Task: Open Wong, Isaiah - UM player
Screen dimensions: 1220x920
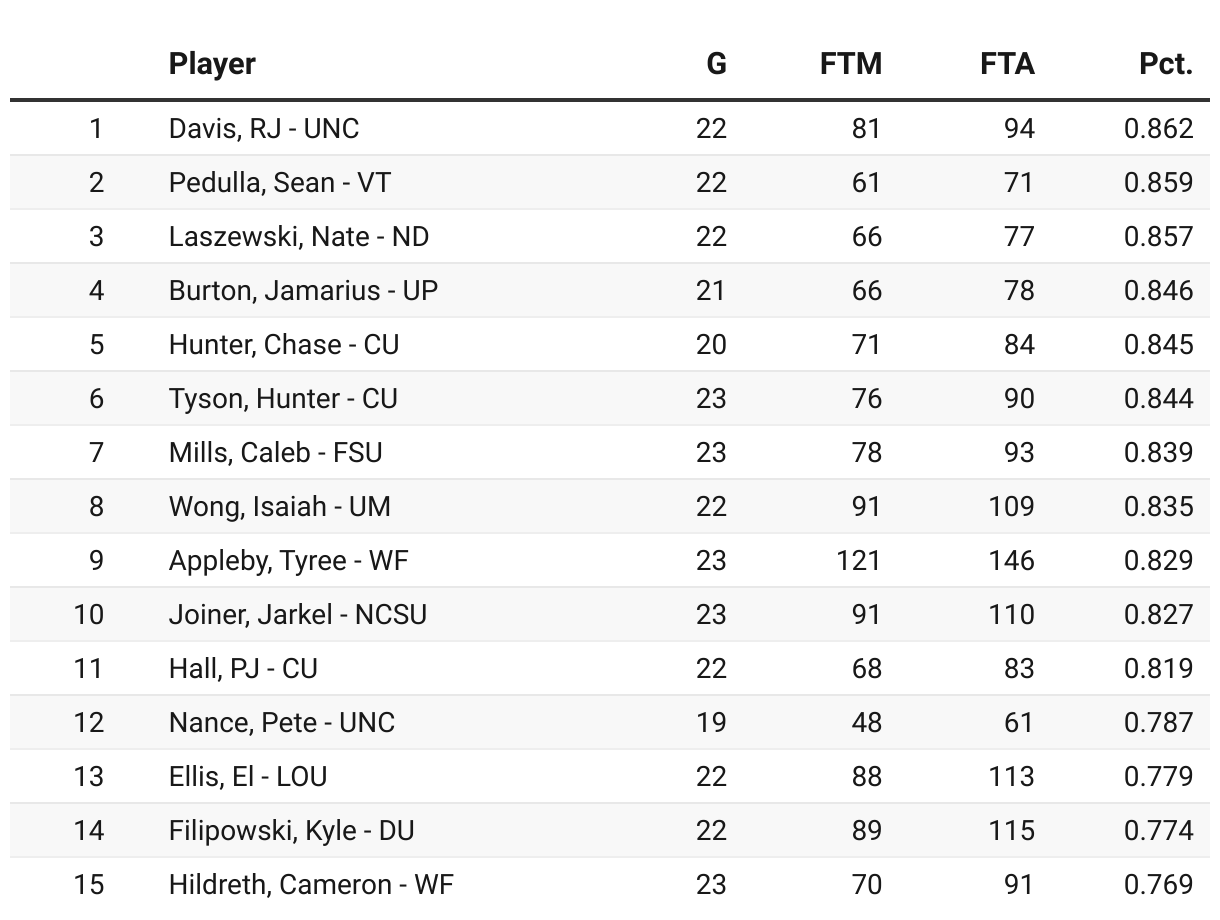Action: pos(280,506)
